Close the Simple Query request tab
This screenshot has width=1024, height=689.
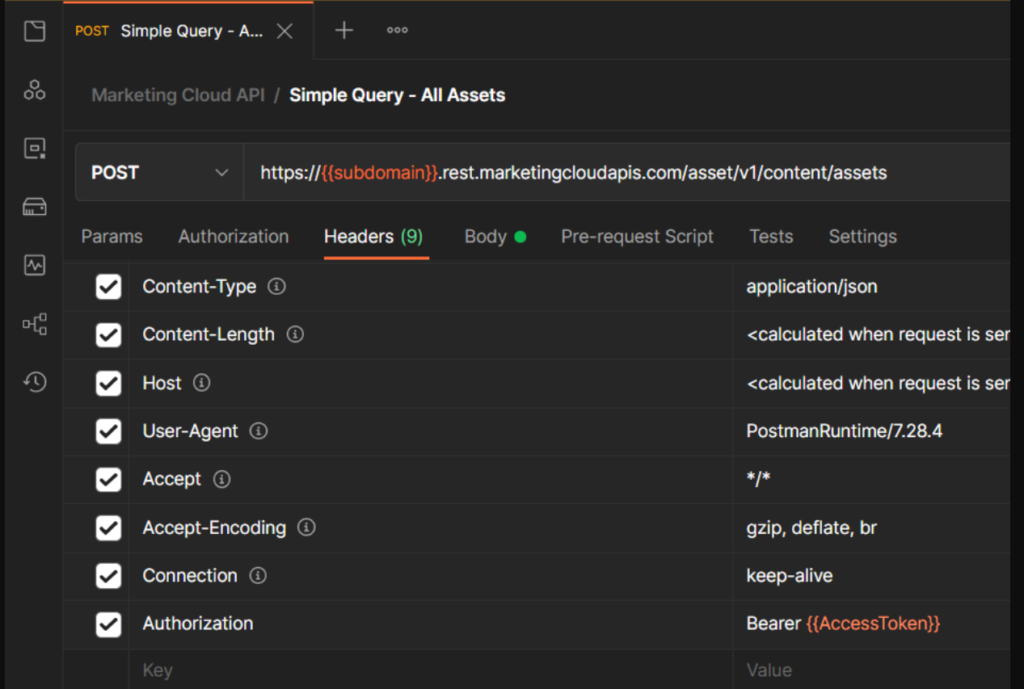coord(283,31)
